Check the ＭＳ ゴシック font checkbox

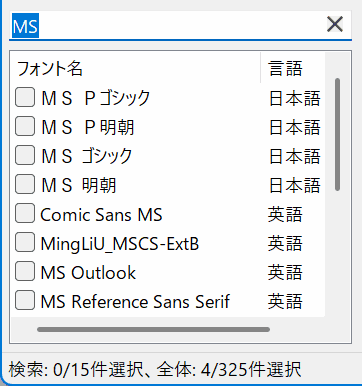pyautogui.click(x=25, y=155)
